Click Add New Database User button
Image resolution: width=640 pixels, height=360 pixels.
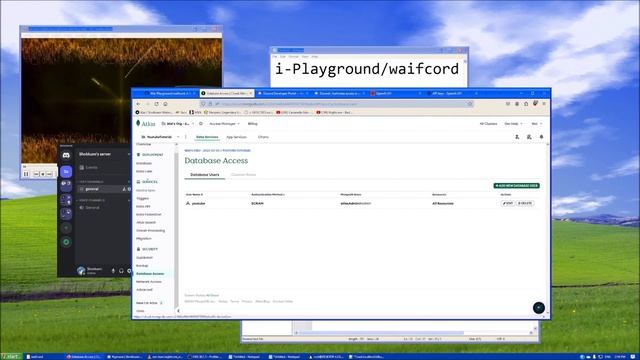click(x=516, y=186)
